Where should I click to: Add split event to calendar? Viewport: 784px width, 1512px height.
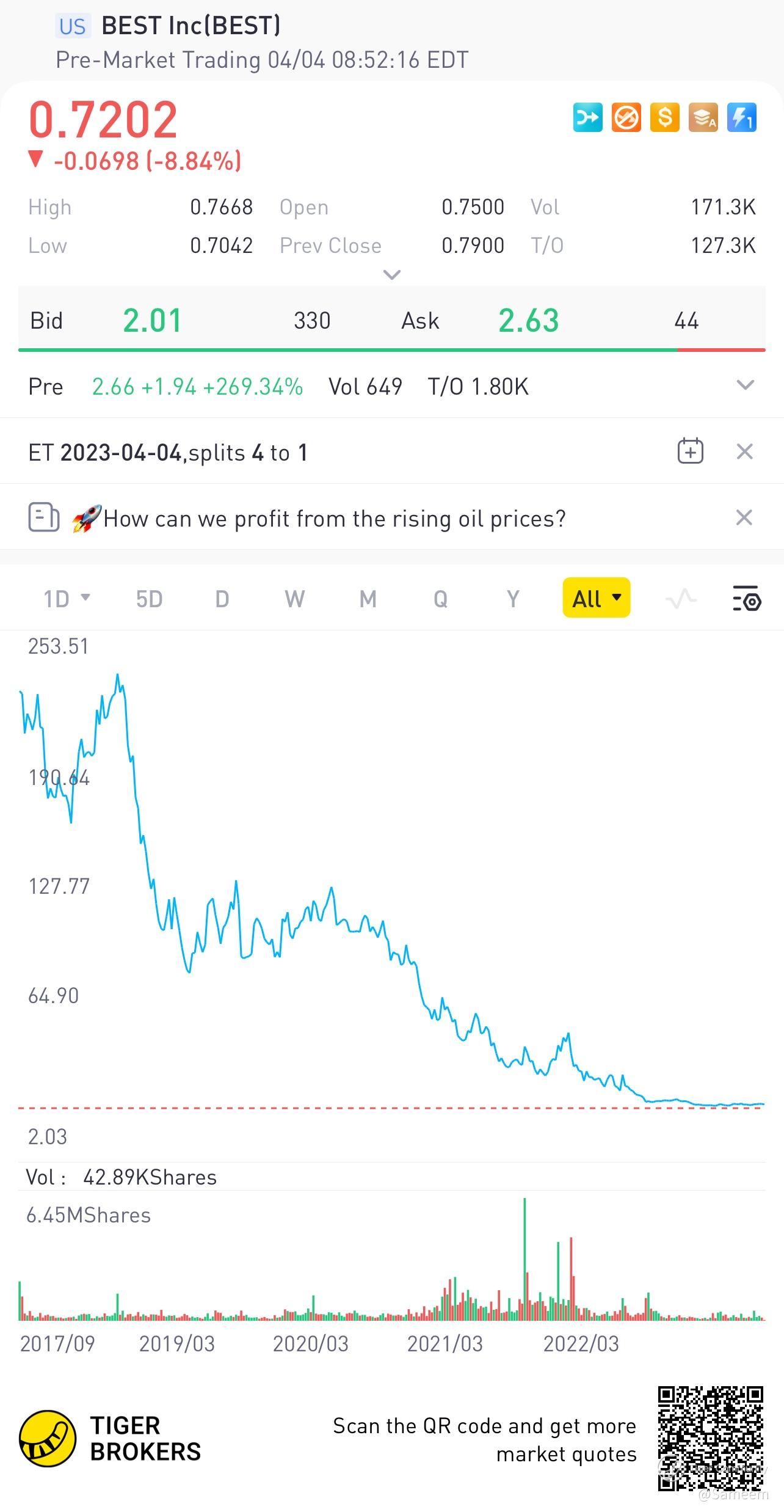tap(690, 451)
